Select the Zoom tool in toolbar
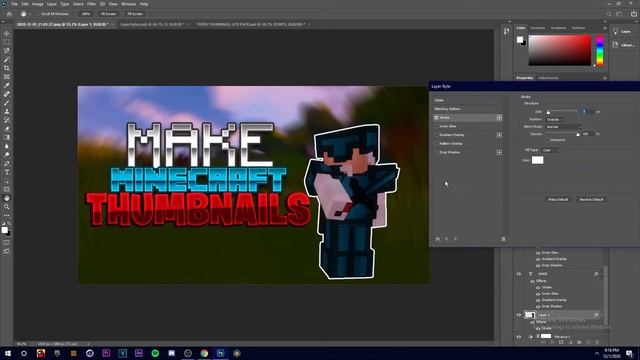 pyautogui.click(x=7, y=207)
